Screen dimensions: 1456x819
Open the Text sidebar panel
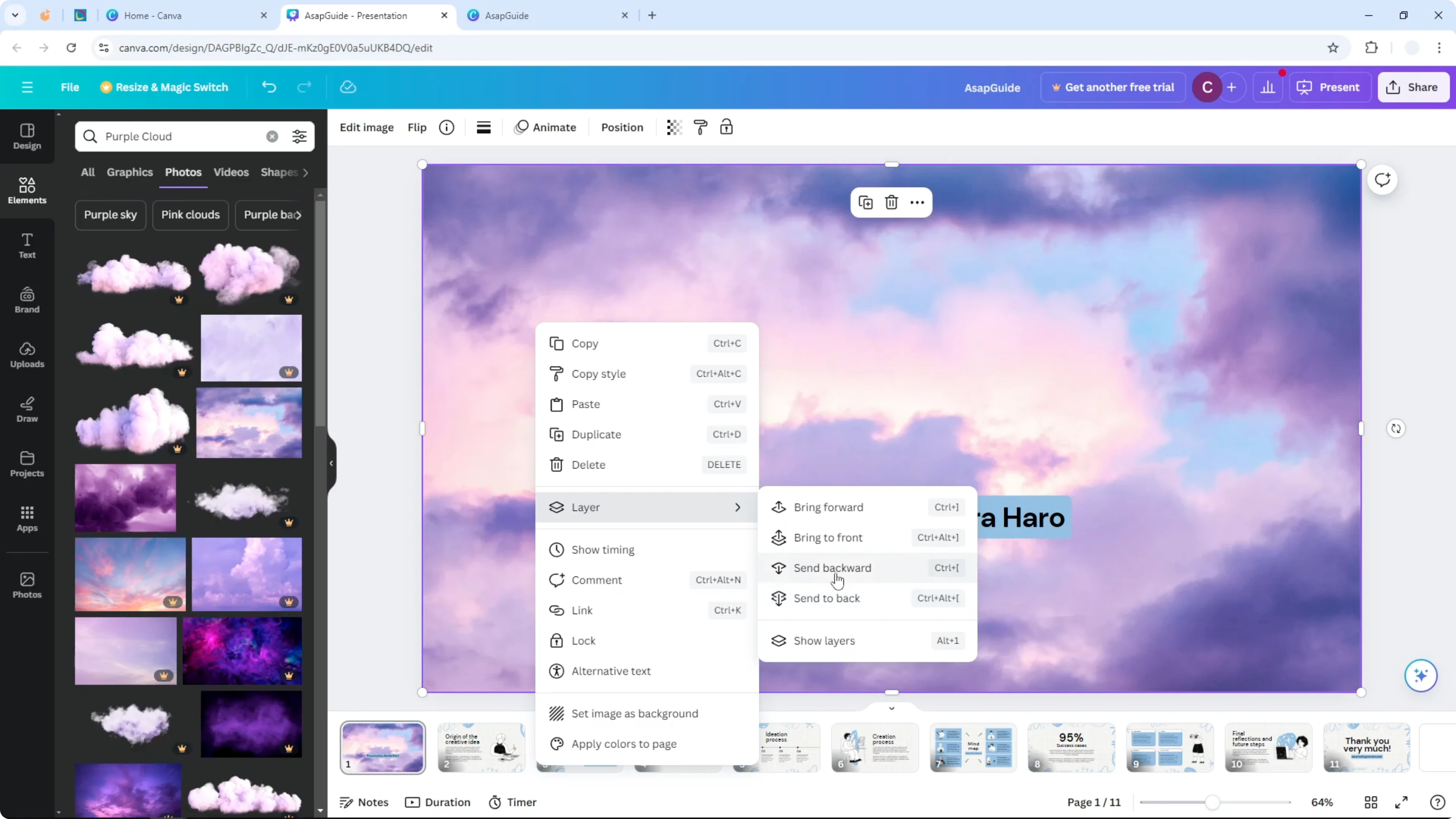point(27,246)
